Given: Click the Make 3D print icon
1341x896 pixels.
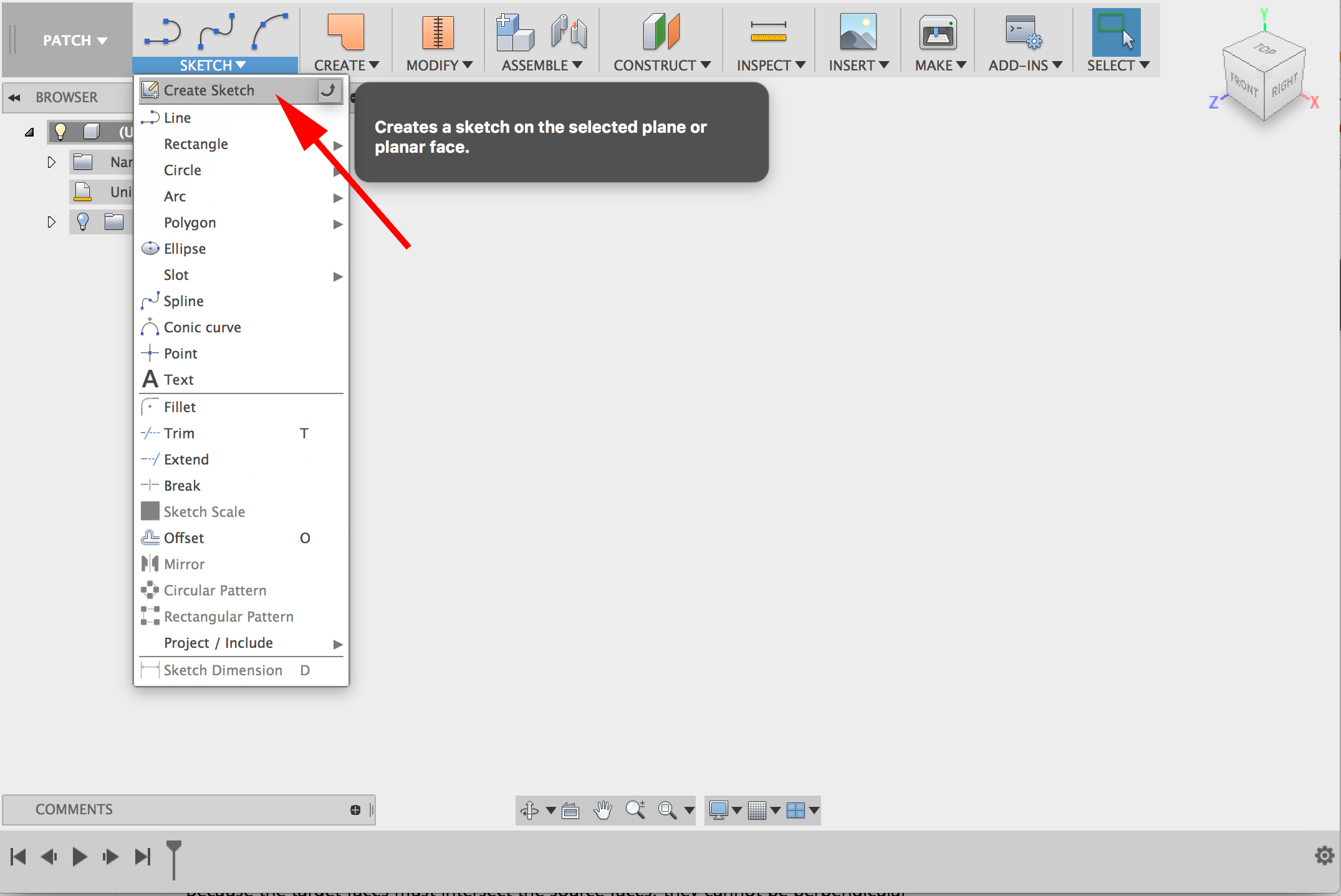Looking at the screenshot, I should coord(938,32).
